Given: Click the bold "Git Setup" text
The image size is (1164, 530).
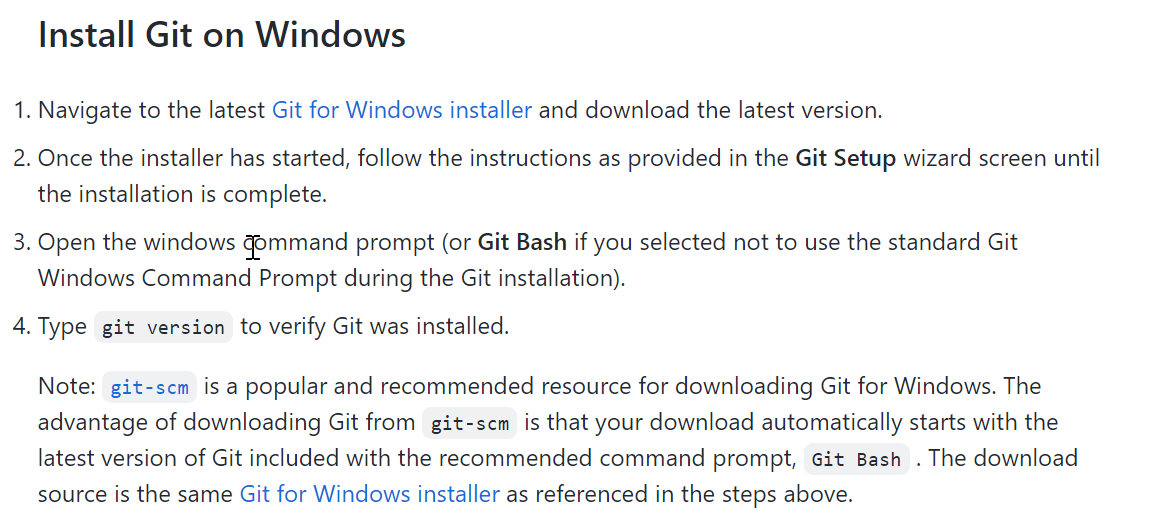Looking at the screenshot, I should tap(846, 158).
